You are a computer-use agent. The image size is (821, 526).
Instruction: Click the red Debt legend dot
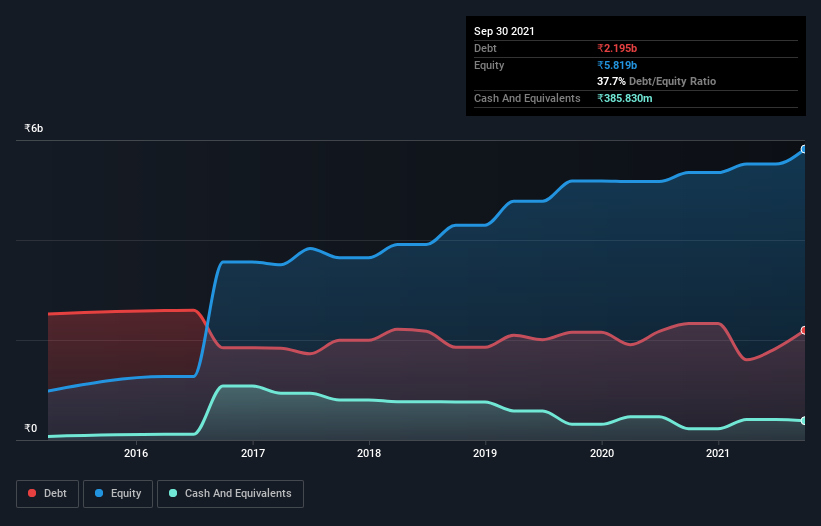[x=32, y=493]
